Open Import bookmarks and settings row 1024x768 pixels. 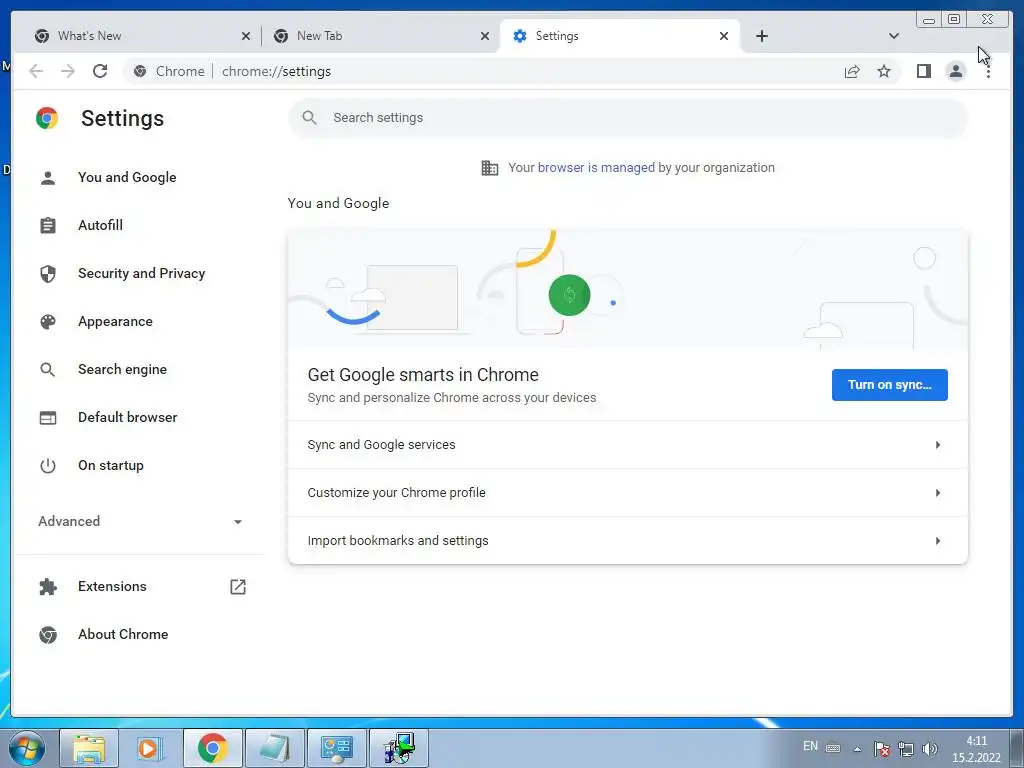click(x=628, y=541)
